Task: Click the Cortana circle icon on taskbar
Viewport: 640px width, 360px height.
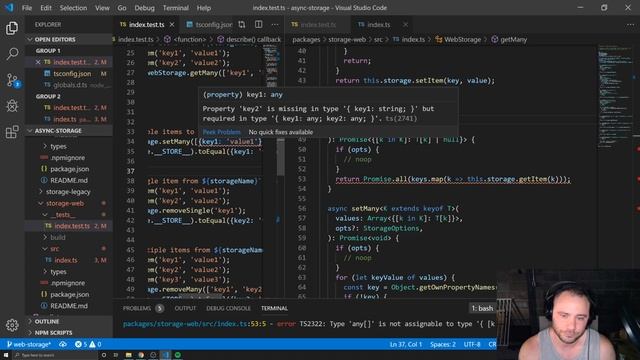Action: point(104,355)
